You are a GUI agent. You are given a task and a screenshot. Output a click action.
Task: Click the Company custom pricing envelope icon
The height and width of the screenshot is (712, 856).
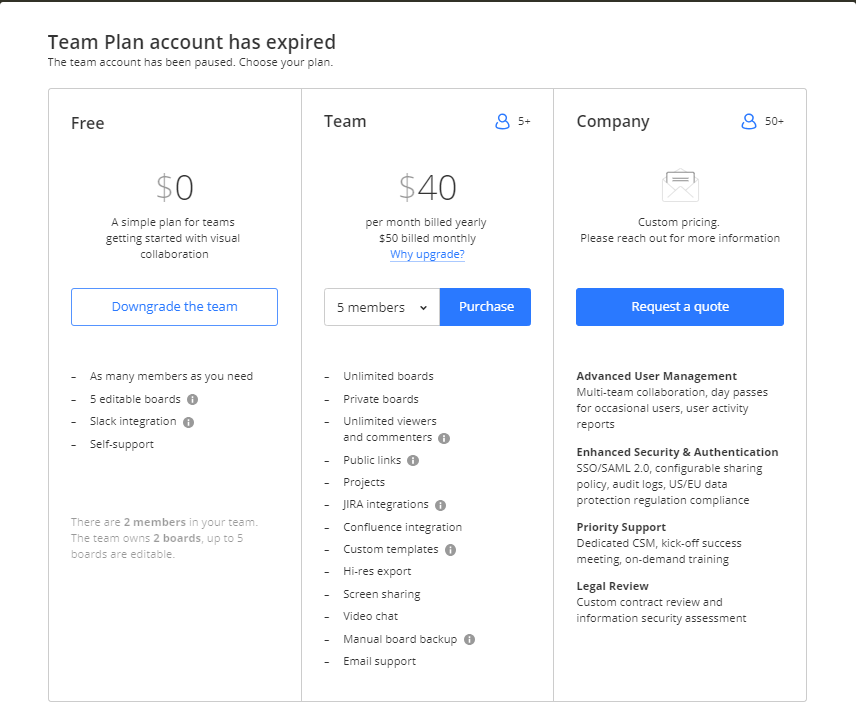pyautogui.click(x=680, y=186)
